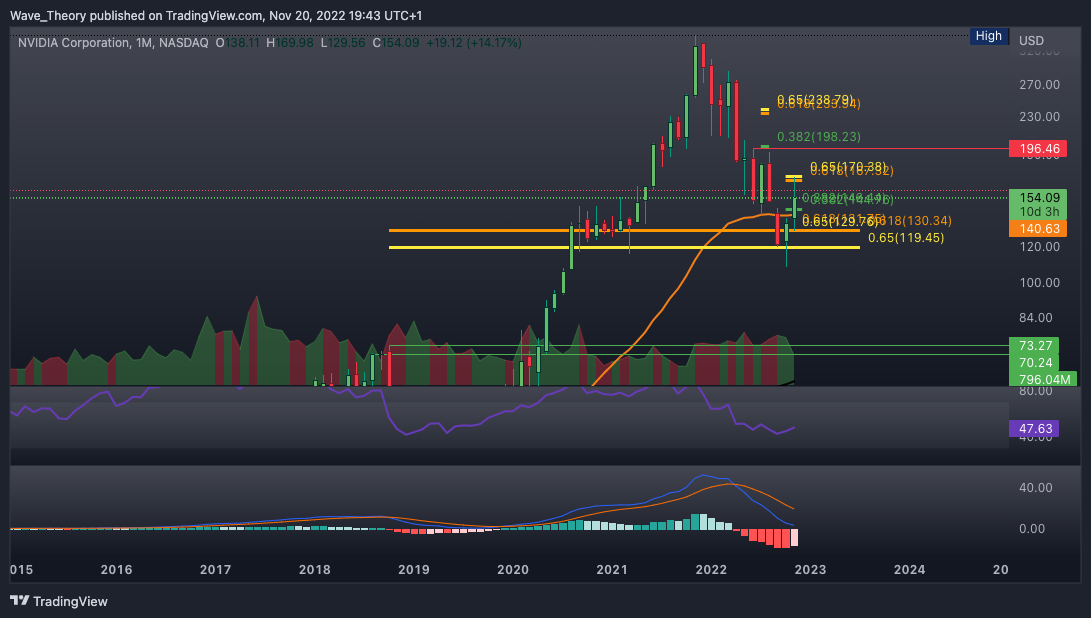The height and width of the screenshot is (618, 1091).
Task: Select the USD currency label
Action: point(1031,40)
